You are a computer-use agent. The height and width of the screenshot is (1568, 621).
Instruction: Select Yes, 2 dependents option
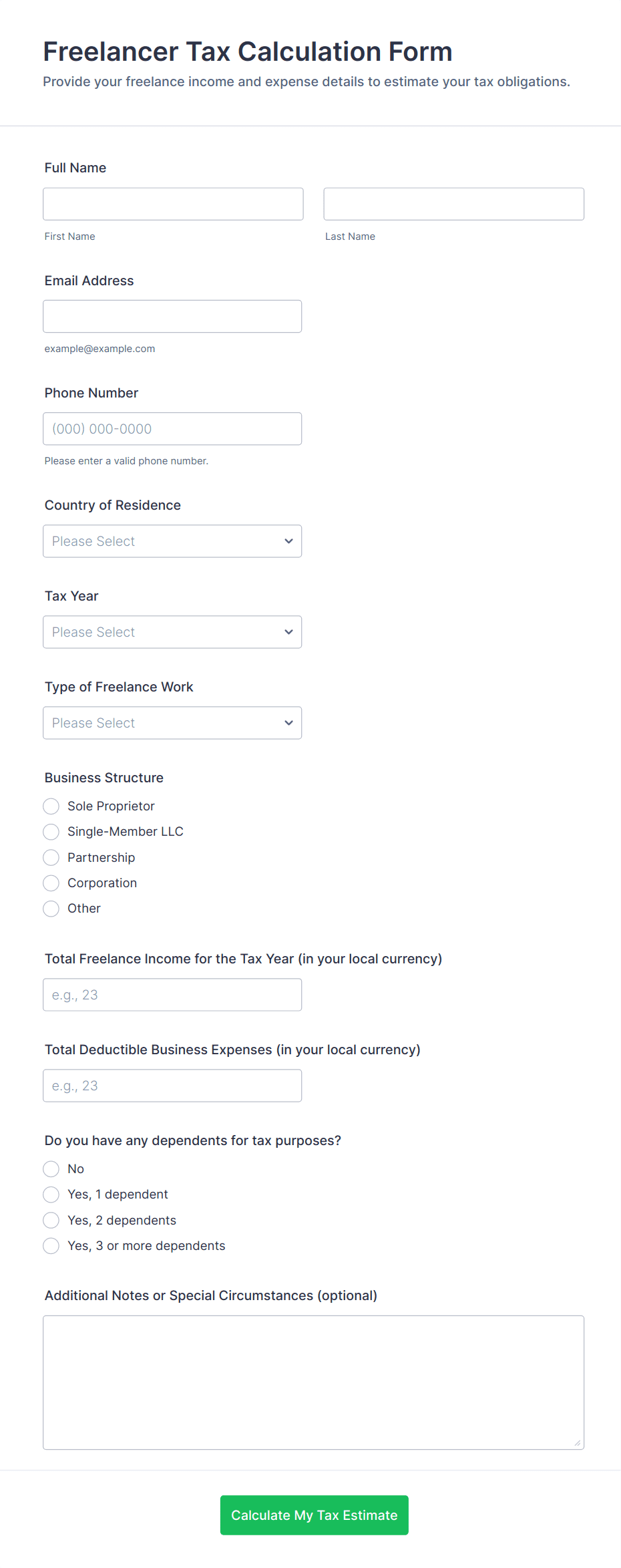tap(51, 1220)
